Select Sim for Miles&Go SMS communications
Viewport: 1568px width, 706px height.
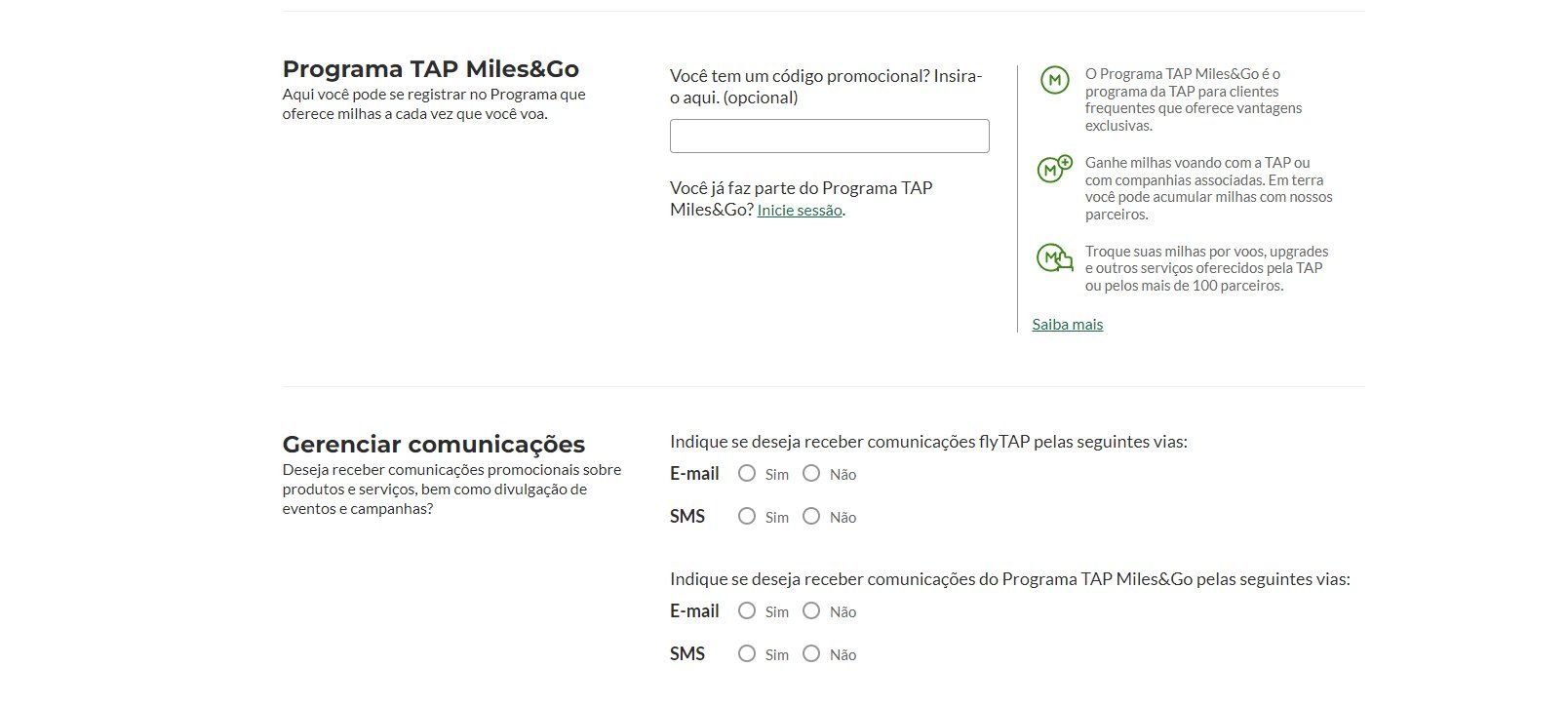tap(747, 653)
